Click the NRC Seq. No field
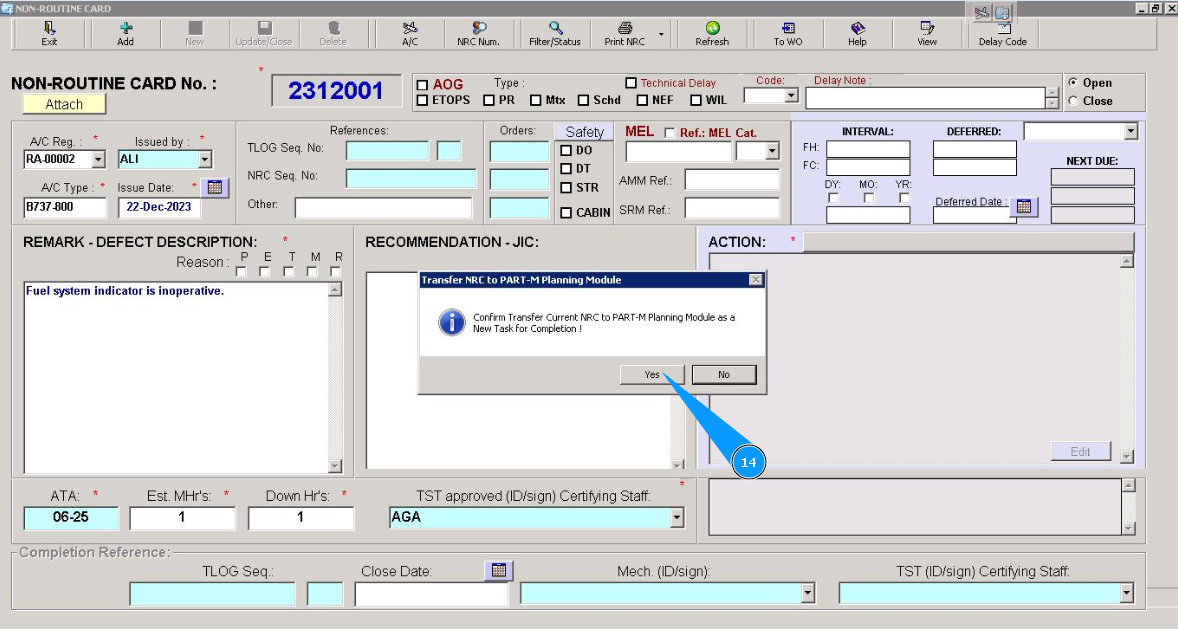1178x630 pixels. (x=411, y=178)
